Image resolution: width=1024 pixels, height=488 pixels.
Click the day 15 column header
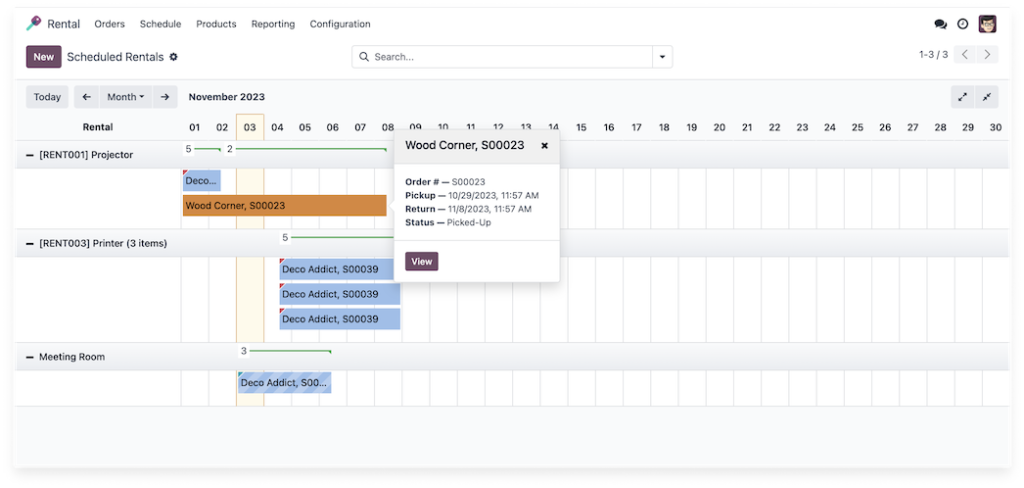click(581, 127)
